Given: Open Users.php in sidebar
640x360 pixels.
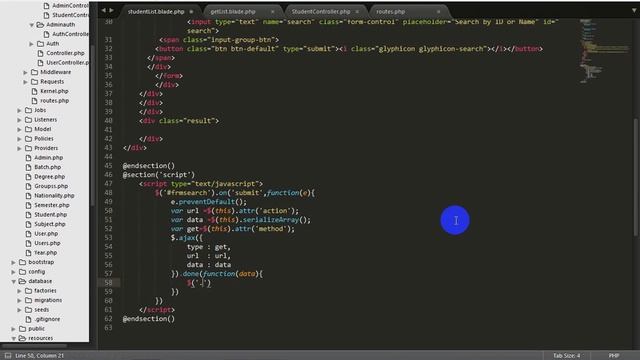Looking at the screenshot, I should (x=47, y=243).
